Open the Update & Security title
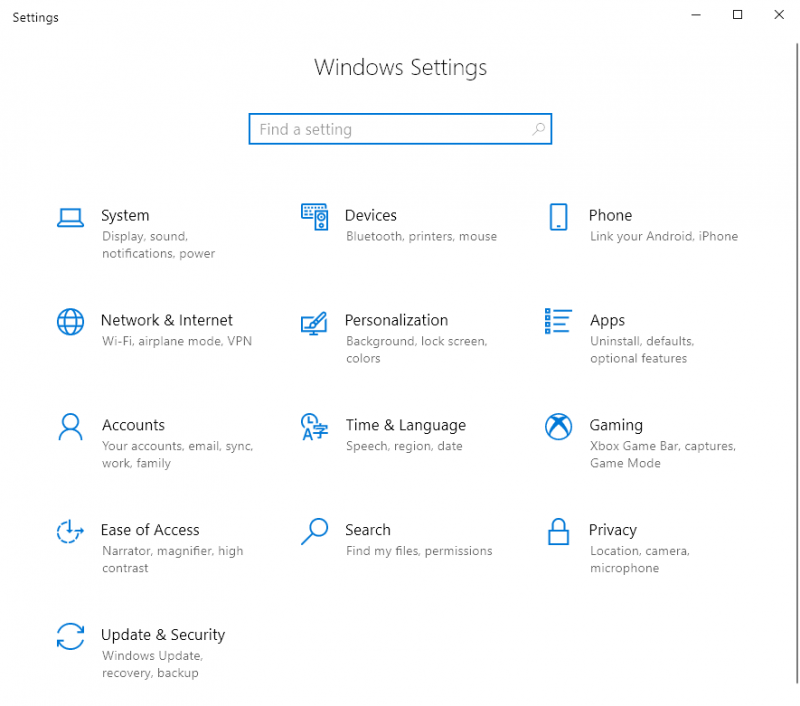Screen dimensions: 800x706 pos(163,635)
